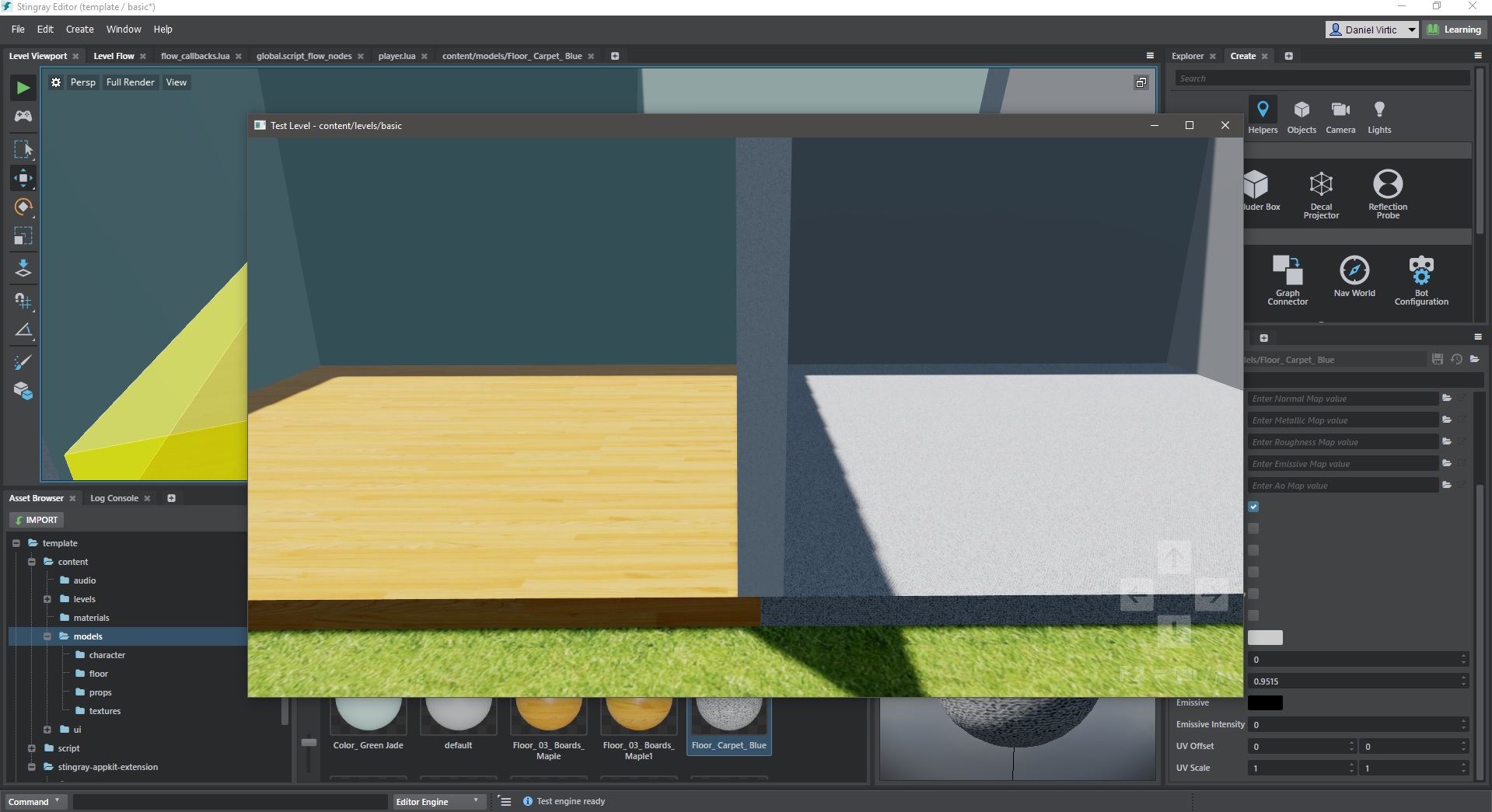Click the IMPORT button in Asset Browser
Screen dimensions: 1492x812
(36, 519)
